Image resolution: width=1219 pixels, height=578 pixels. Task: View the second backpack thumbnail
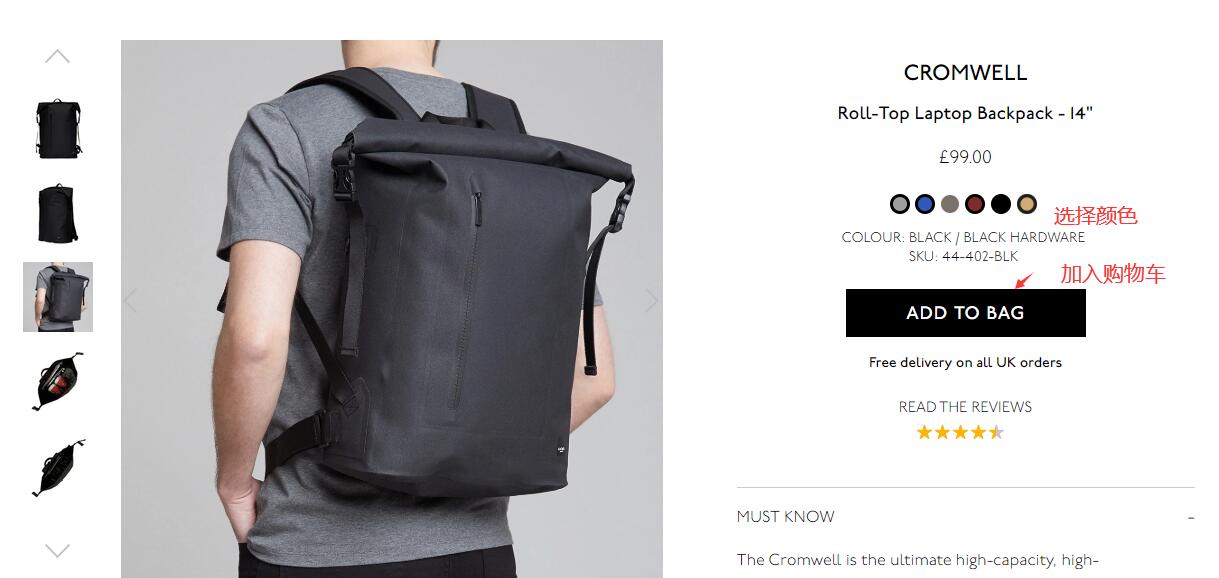tap(58, 212)
